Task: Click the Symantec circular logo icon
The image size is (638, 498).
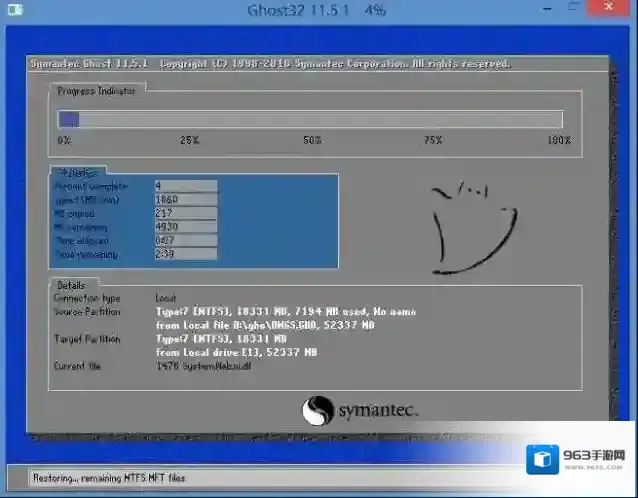Action: 316,411
